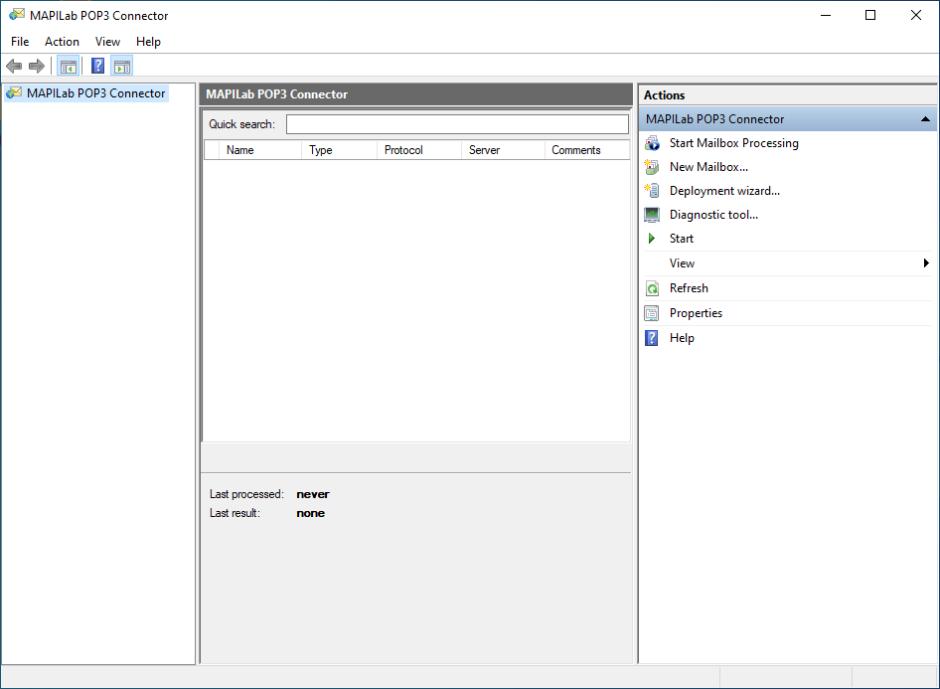Open the Action menu
Viewport: 940px width, 689px height.
click(62, 41)
